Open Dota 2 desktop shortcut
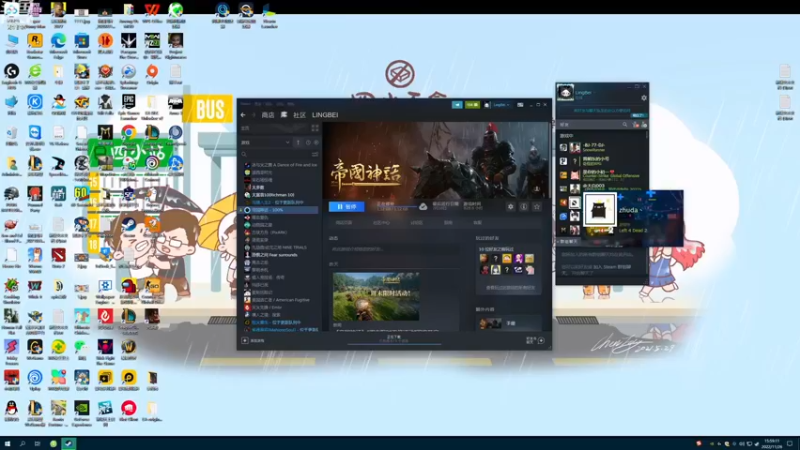Viewport: 800px width, 450px height. (58, 259)
